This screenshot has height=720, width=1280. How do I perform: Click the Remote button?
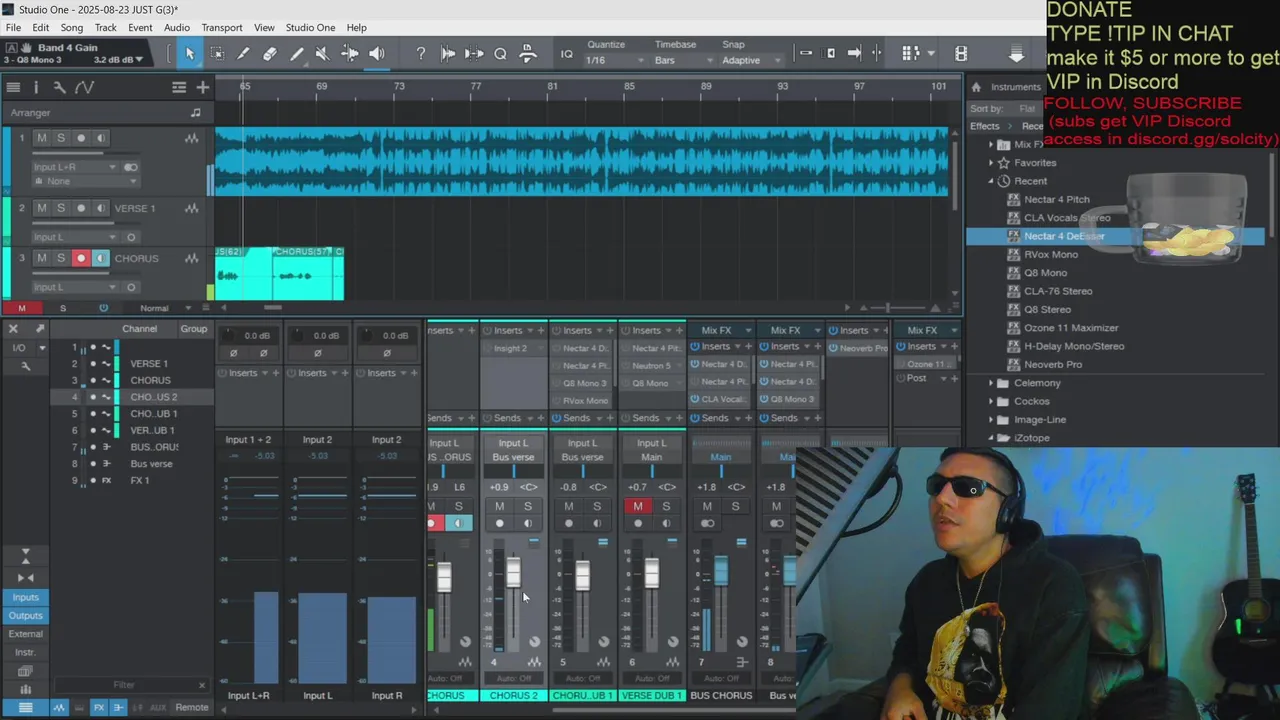(x=192, y=707)
